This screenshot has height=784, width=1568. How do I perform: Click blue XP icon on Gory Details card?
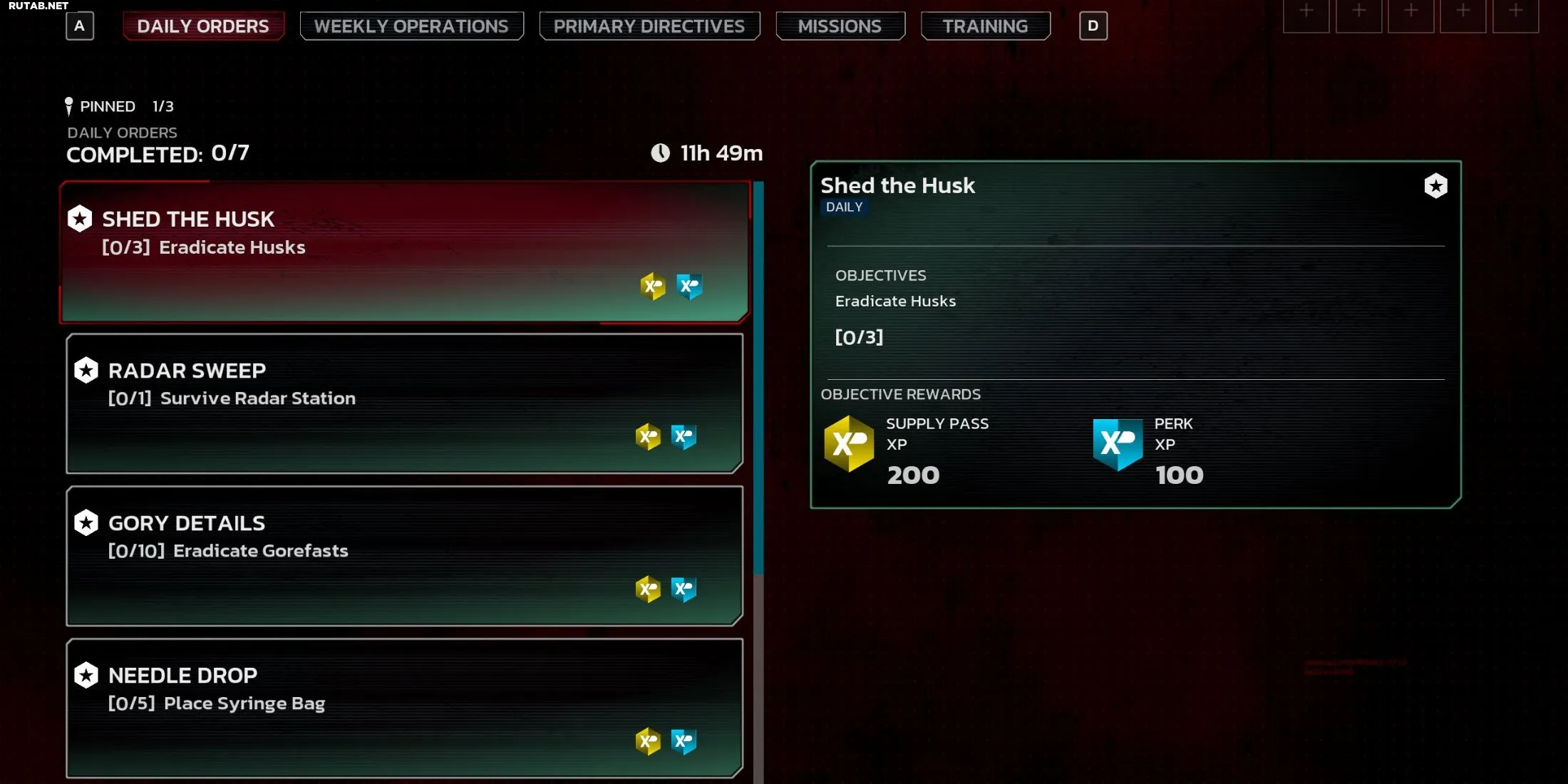(684, 589)
